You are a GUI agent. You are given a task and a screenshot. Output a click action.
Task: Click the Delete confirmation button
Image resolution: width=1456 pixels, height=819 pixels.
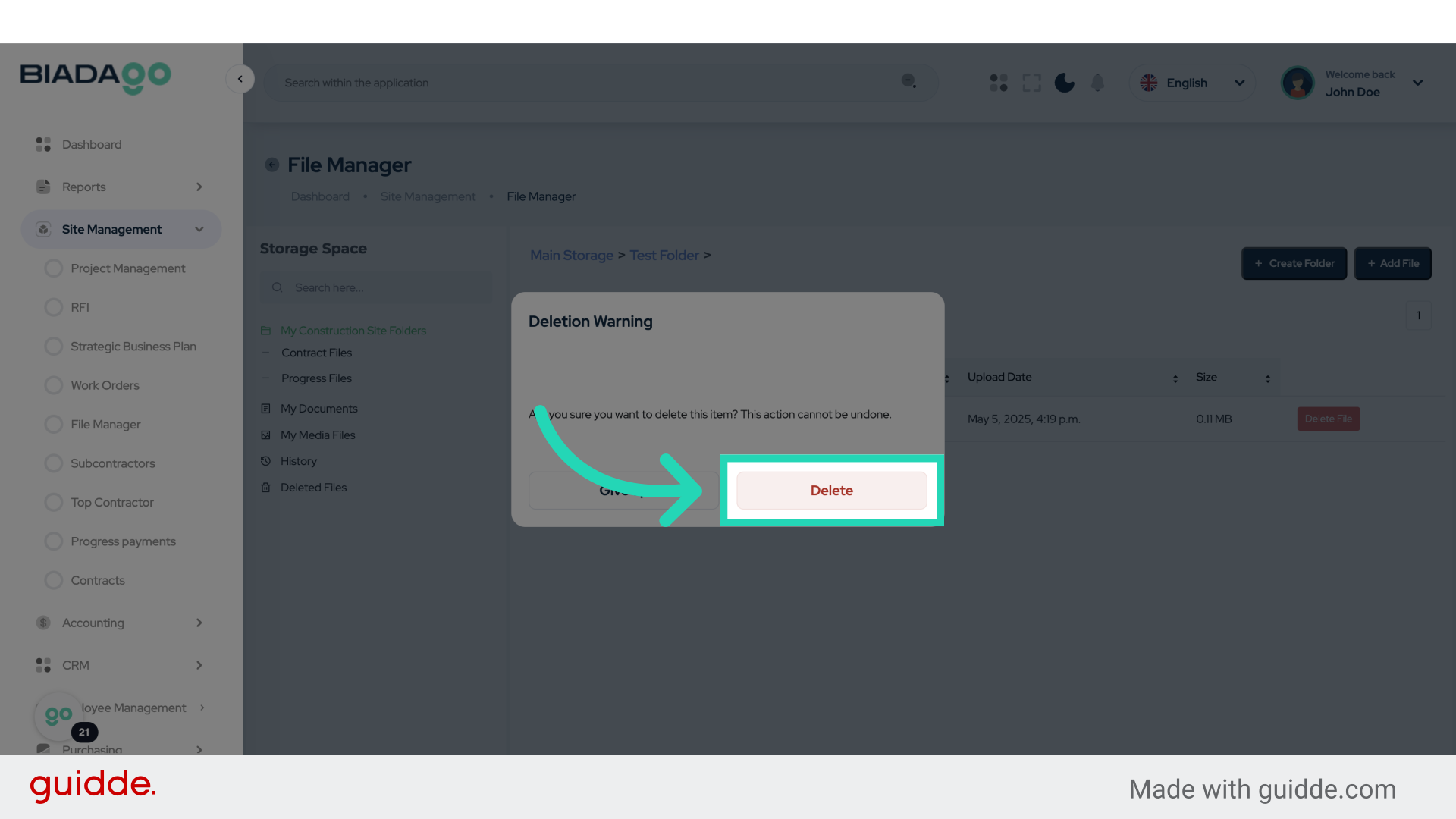(x=831, y=491)
